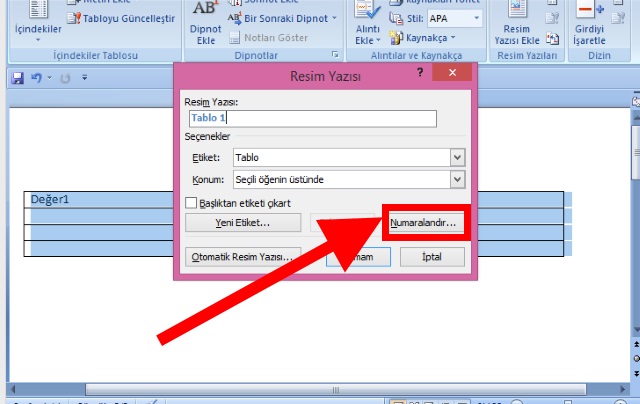The image size is (640, 404).
Task: Jump to next footnote via Bir Sonraki Dipnot
Action: (278, 18)
